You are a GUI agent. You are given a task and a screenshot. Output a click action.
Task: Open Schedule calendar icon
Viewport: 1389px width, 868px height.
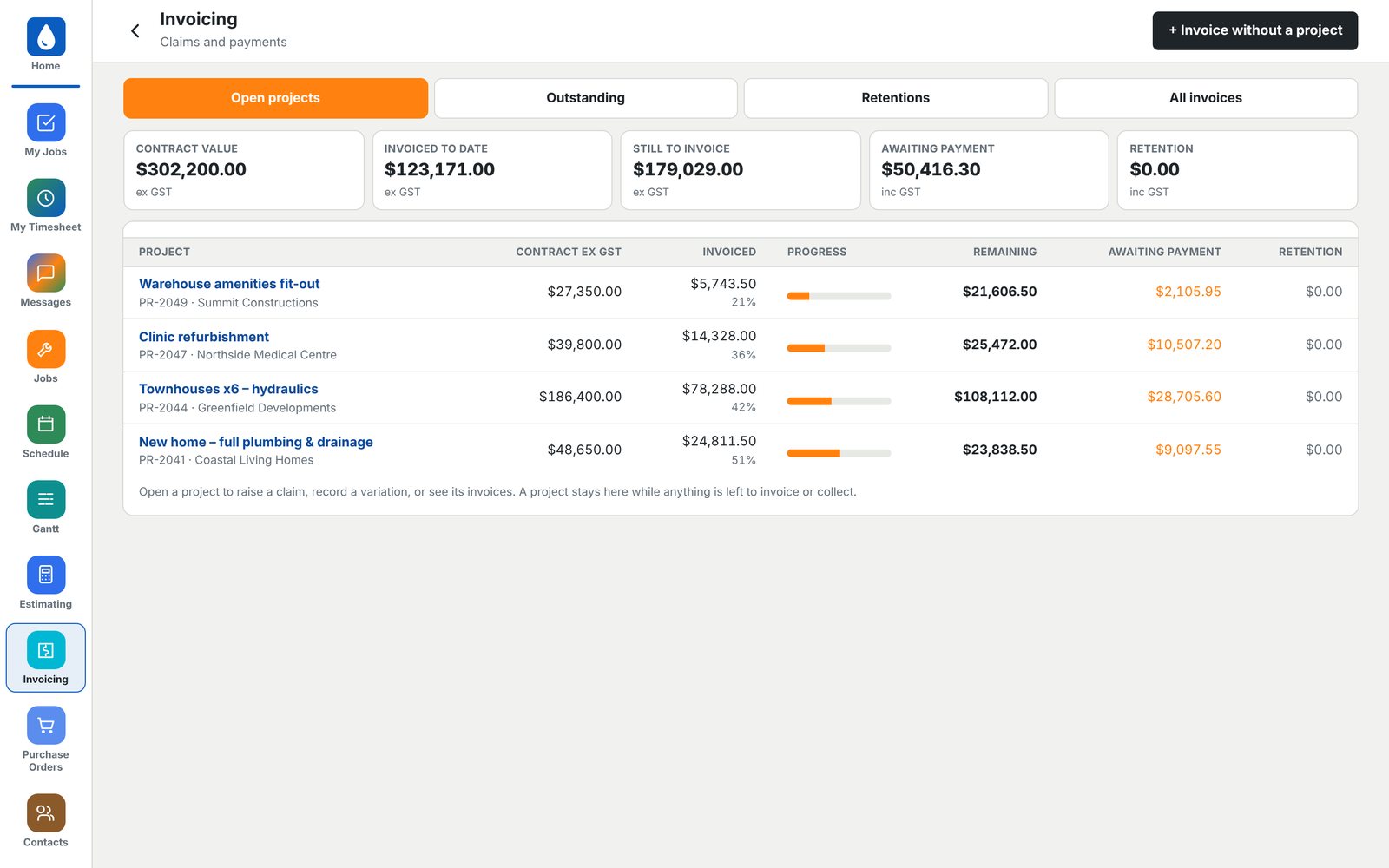pos(46,424)
